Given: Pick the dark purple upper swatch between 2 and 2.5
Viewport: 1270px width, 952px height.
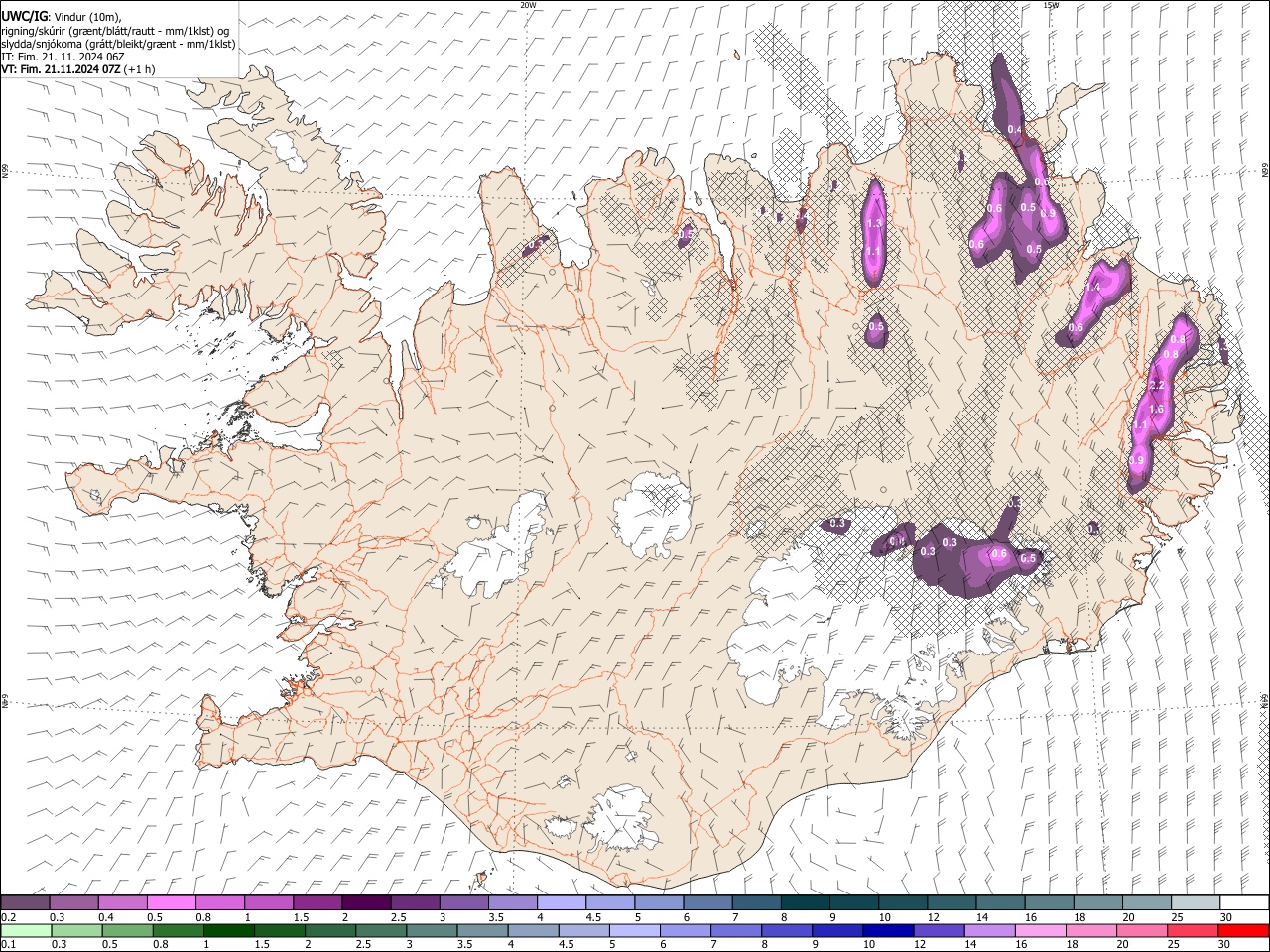Looking at the screenshot, I should point(367,903).
